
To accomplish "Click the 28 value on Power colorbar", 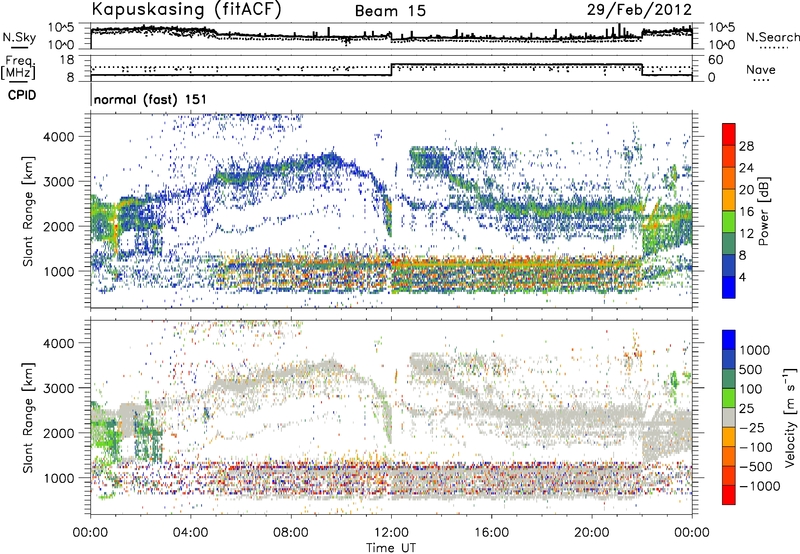I will point(746,146).
